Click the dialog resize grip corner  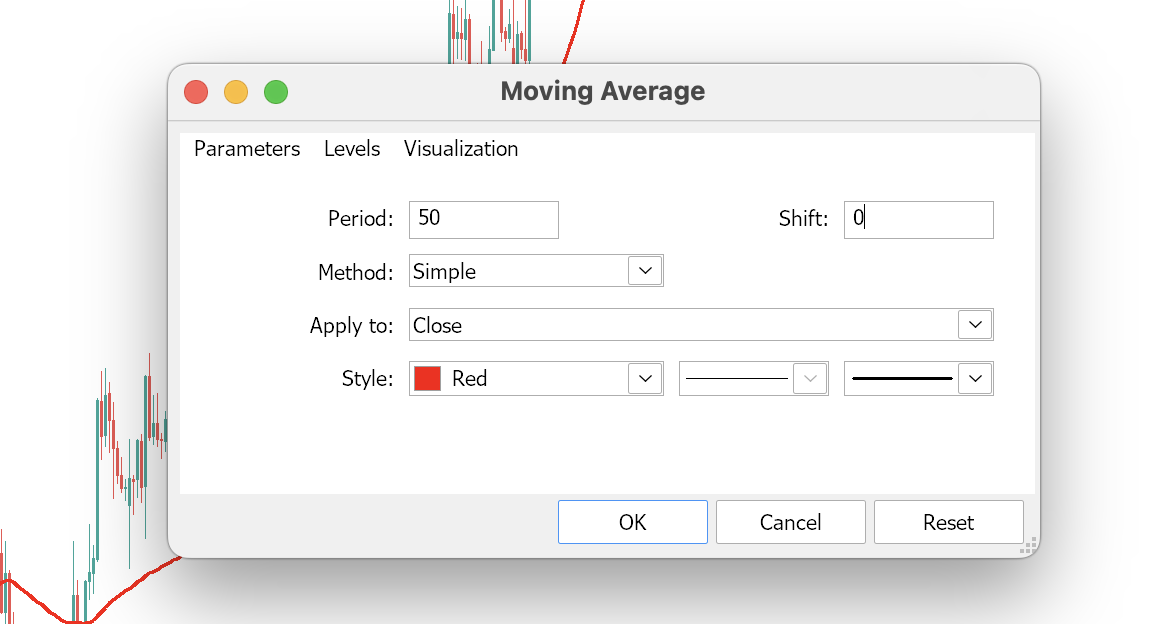(x=1029, y=546)
